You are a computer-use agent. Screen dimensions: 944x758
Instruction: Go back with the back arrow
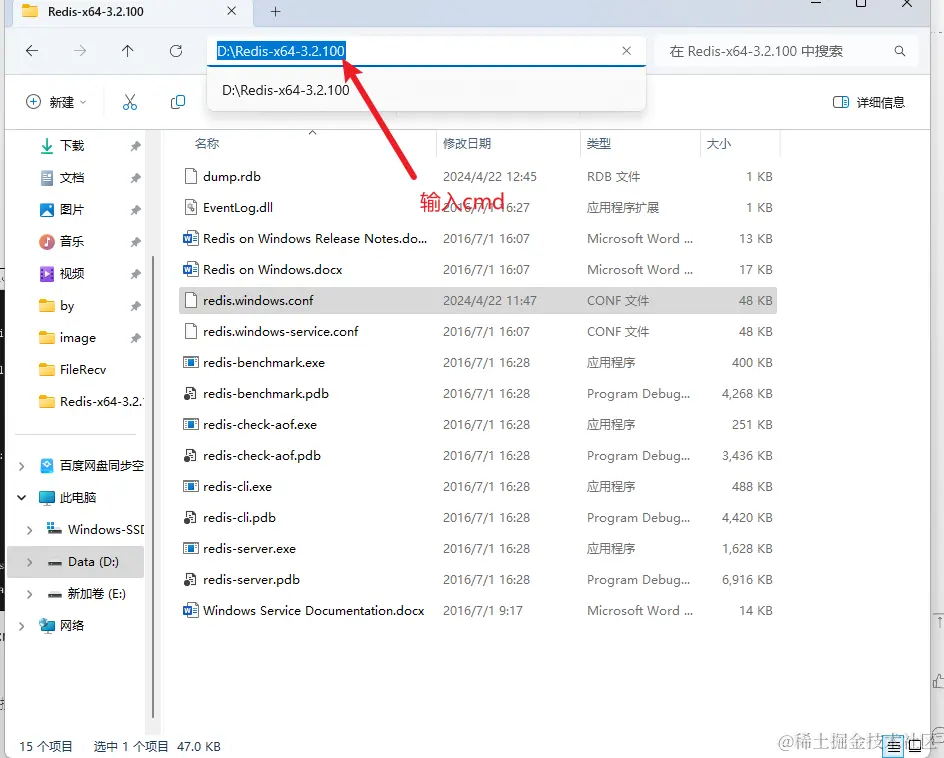pyautogui.click(x=32, y=51)
